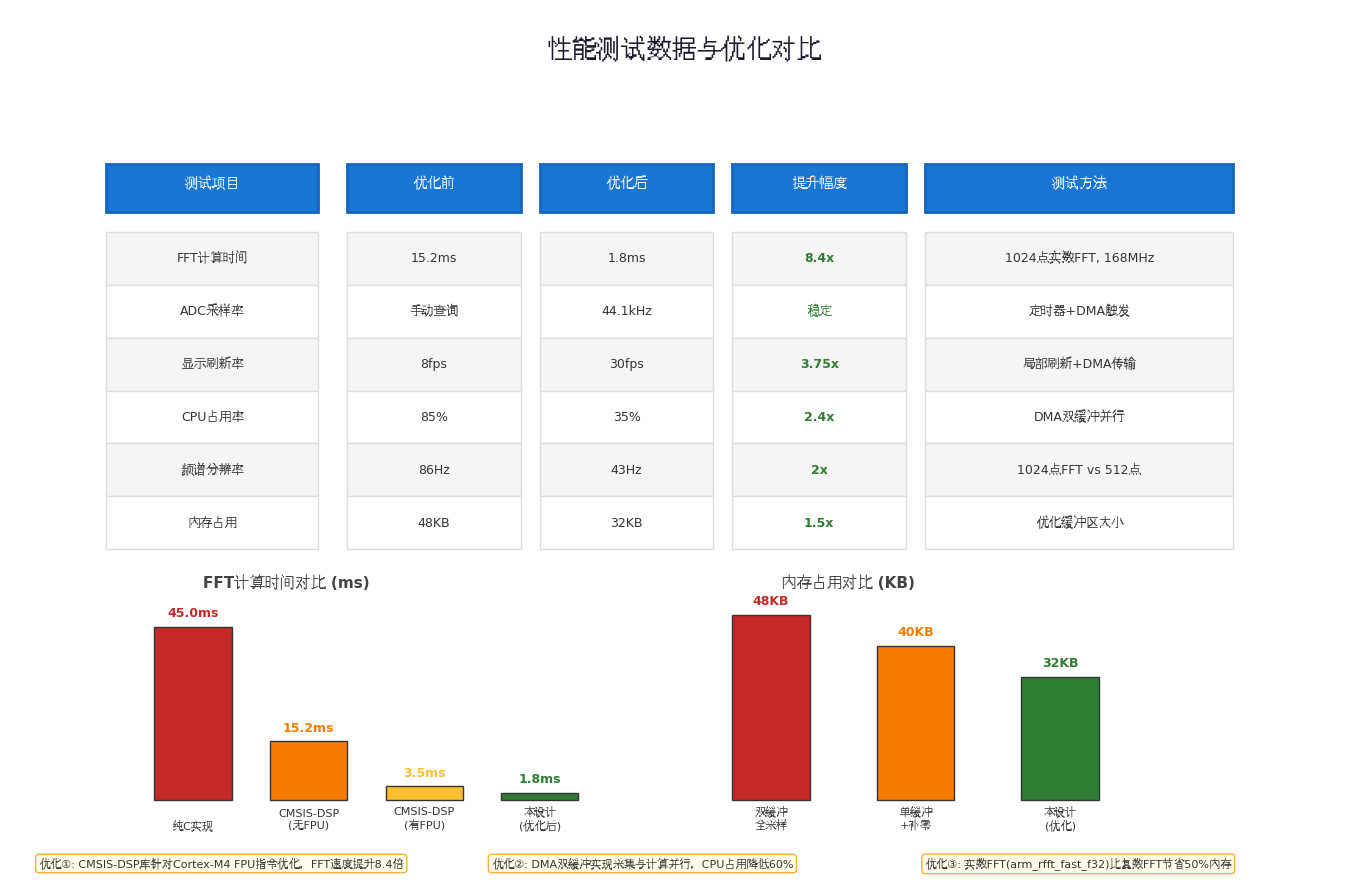Click the 优化前 column header

(434, 188)
